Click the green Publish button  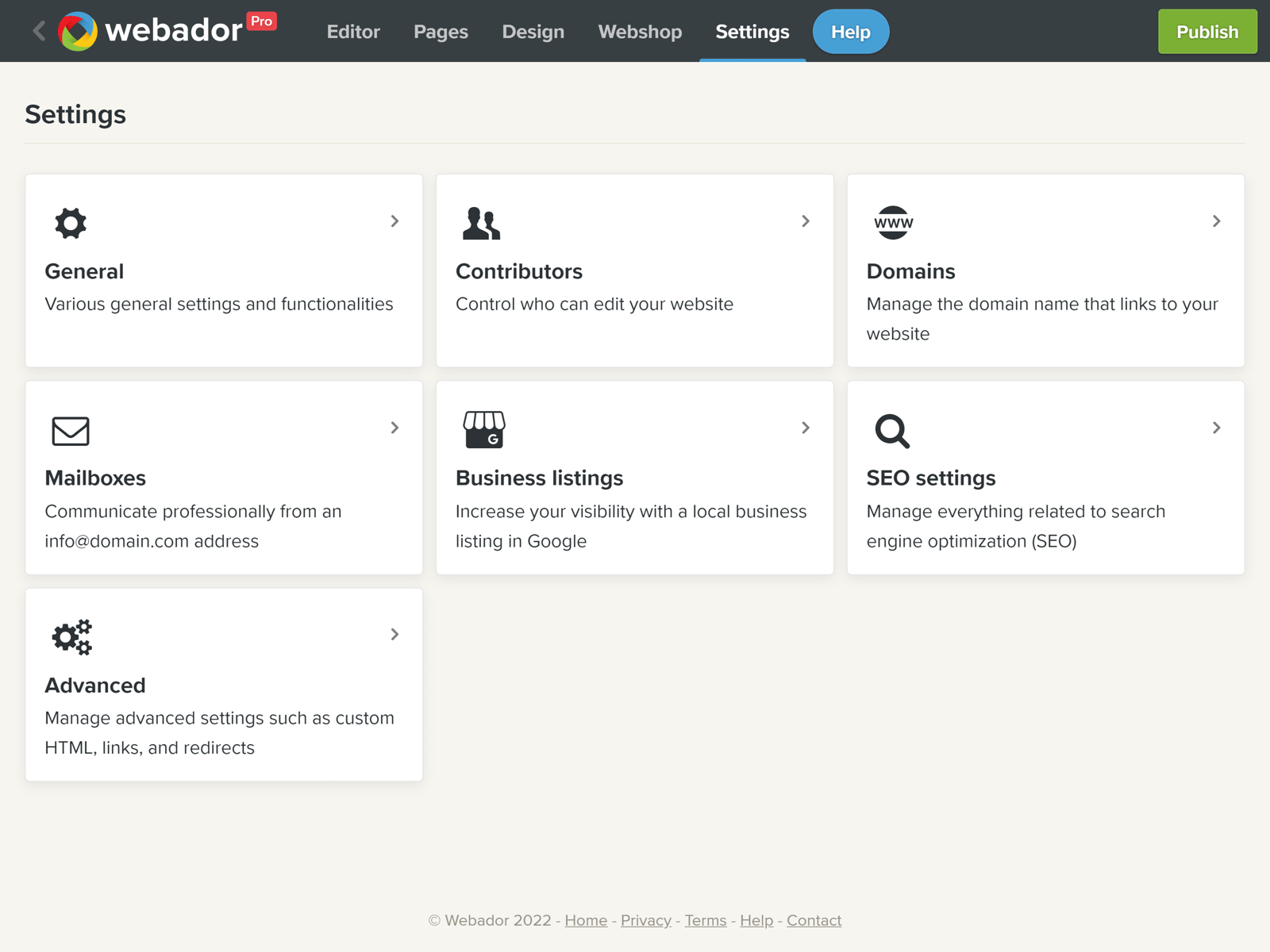(x=1207, y=32)
